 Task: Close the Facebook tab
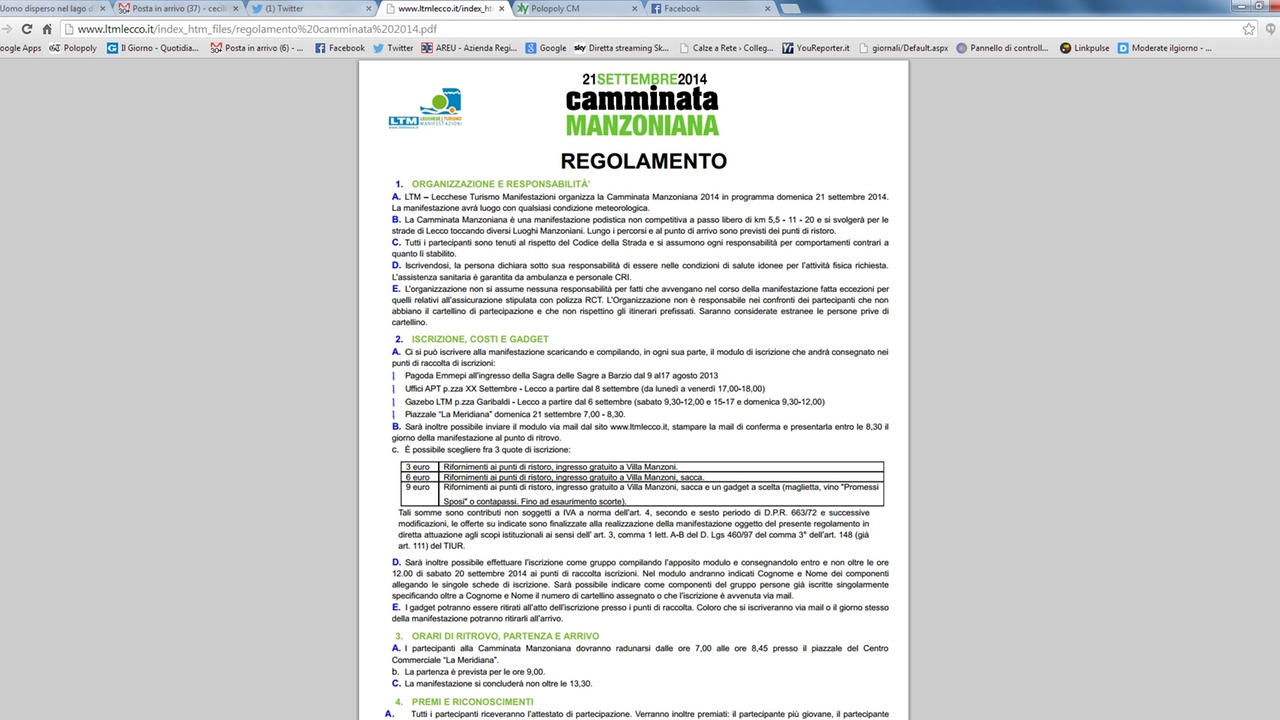click(x=769, y=8)
